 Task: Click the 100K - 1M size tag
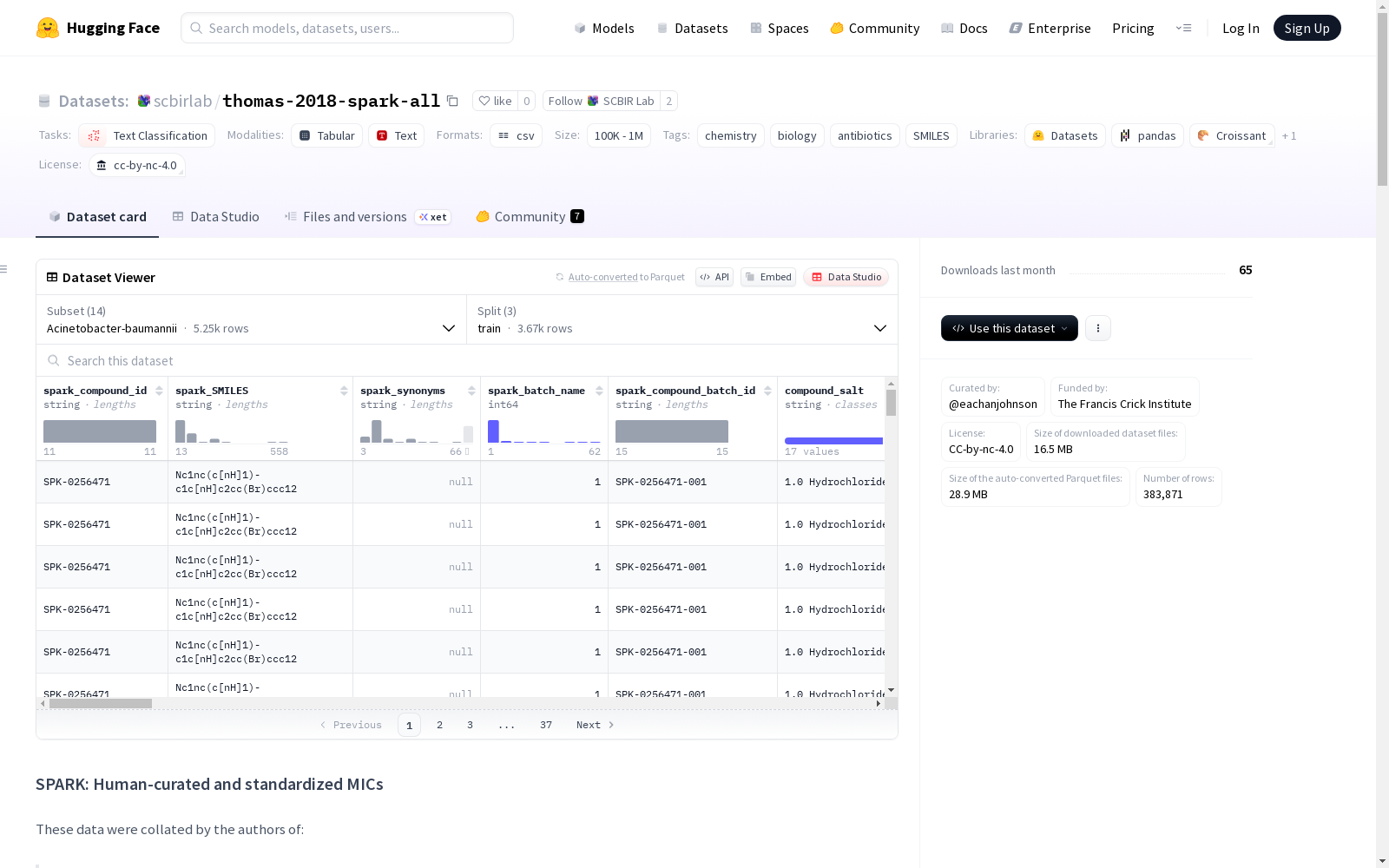point(619,135)
